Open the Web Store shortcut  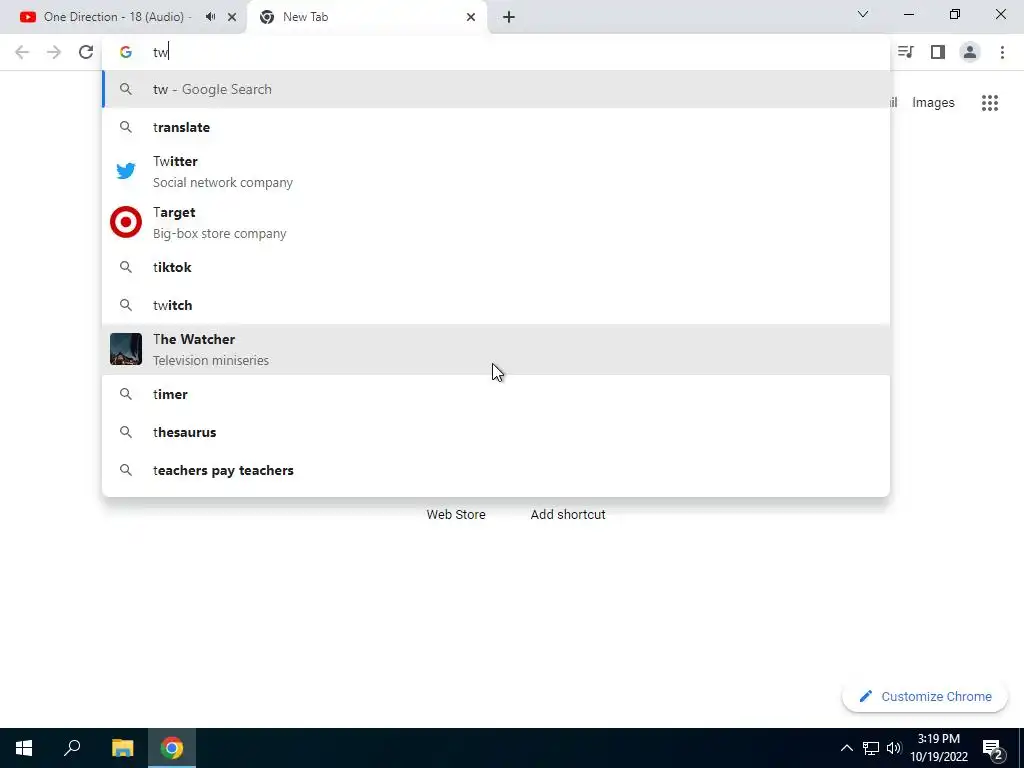pyautogui.click(x=456, y=515)
